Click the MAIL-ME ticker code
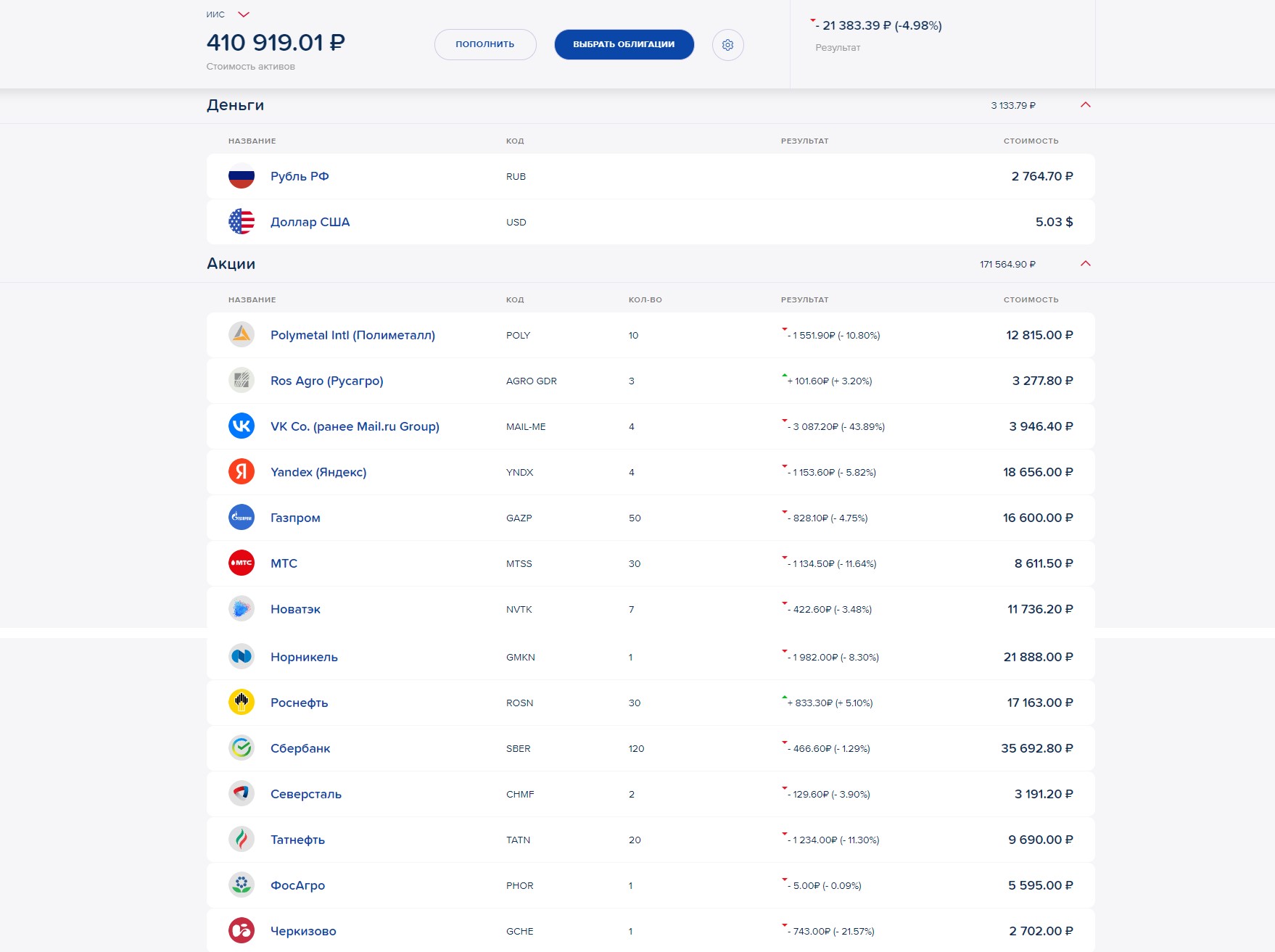Viewport: 1275px width, 952px height. [x=526, y=426]
